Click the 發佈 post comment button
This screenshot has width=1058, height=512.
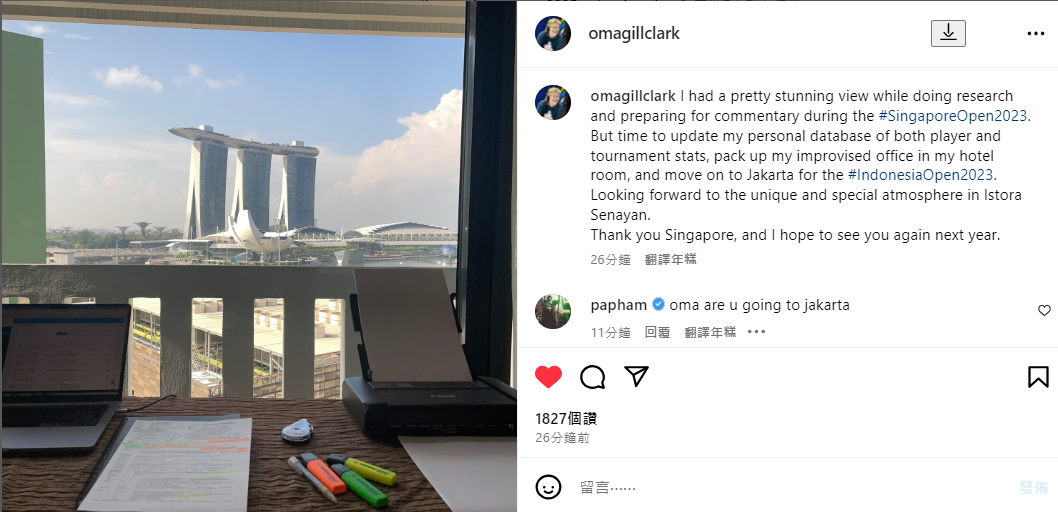pos(1033,487)
